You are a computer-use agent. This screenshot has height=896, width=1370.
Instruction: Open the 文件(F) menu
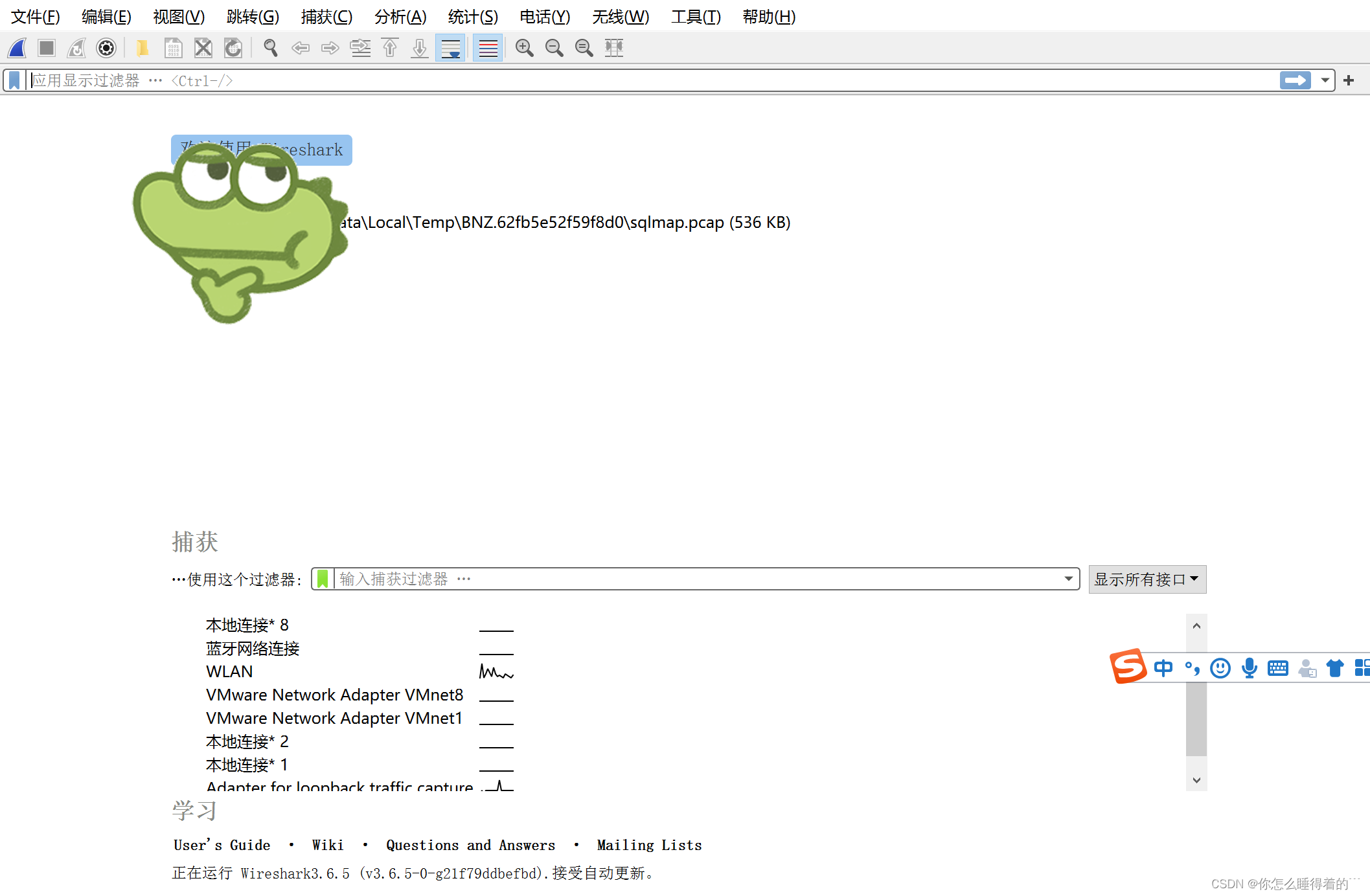point(36,17)
